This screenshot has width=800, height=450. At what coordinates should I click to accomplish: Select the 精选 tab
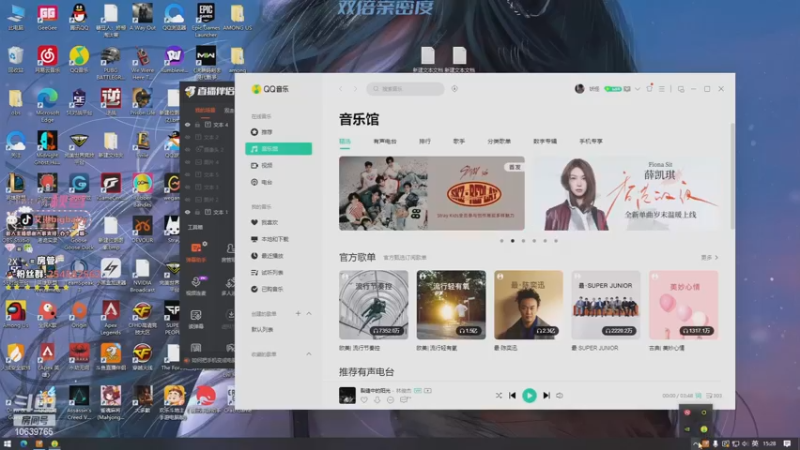pos(345,141)
